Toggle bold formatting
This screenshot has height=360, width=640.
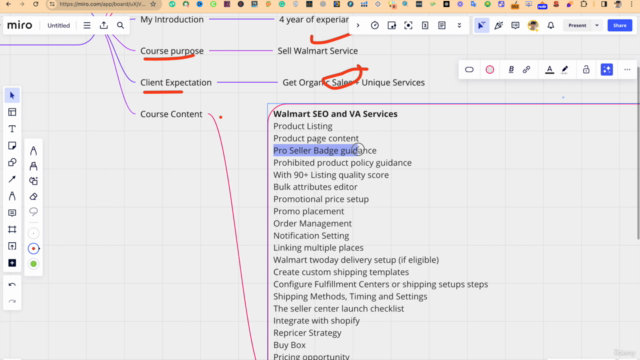[511, 70]
